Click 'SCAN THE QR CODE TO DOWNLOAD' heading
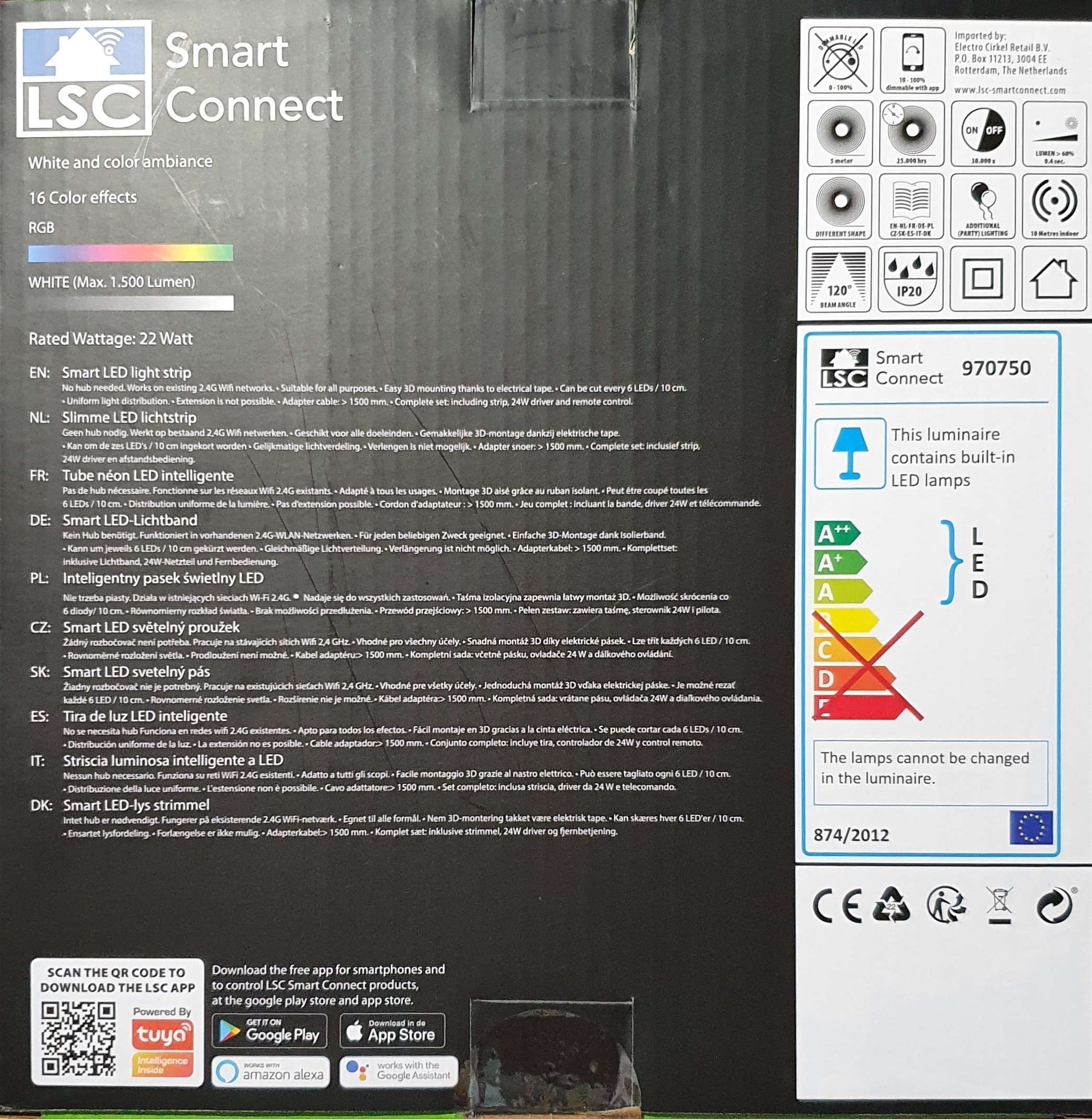 tap(118, 979)
